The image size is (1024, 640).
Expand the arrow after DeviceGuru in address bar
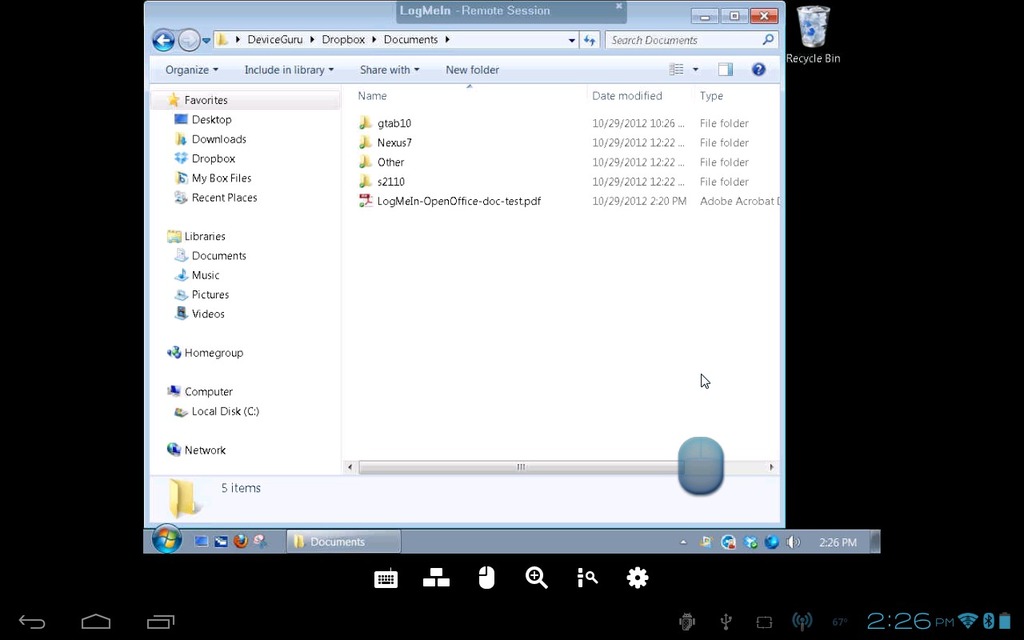click(x=313, y=39)
